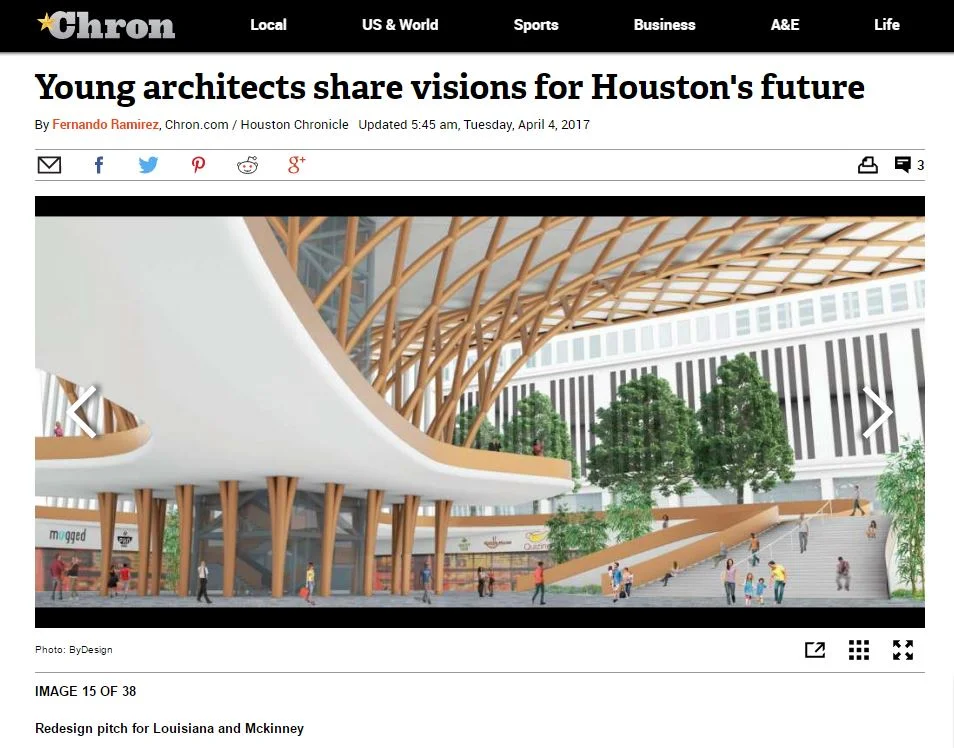
Task: Share article on Reddit
Action: pyautogui.click(x=248, y=165)
